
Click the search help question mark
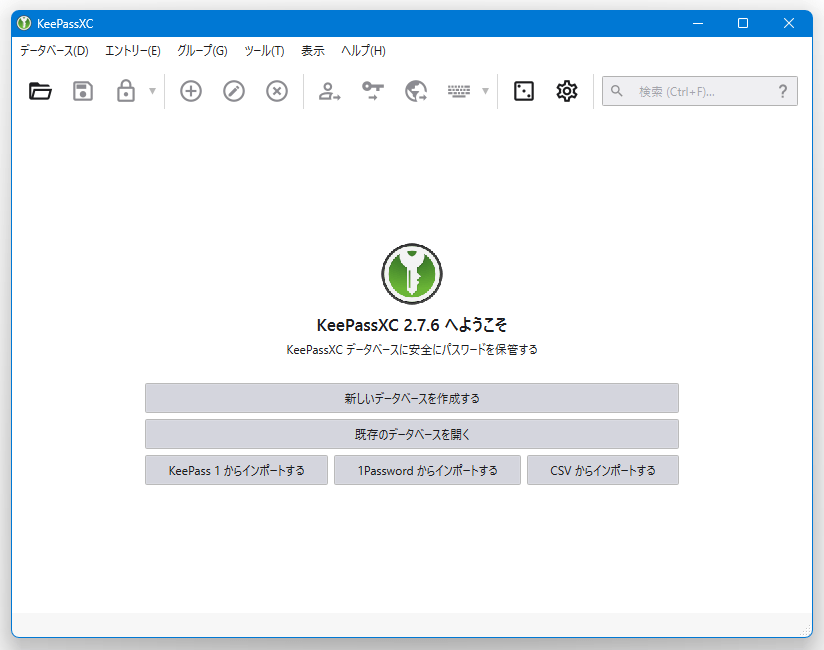(783, 91)
